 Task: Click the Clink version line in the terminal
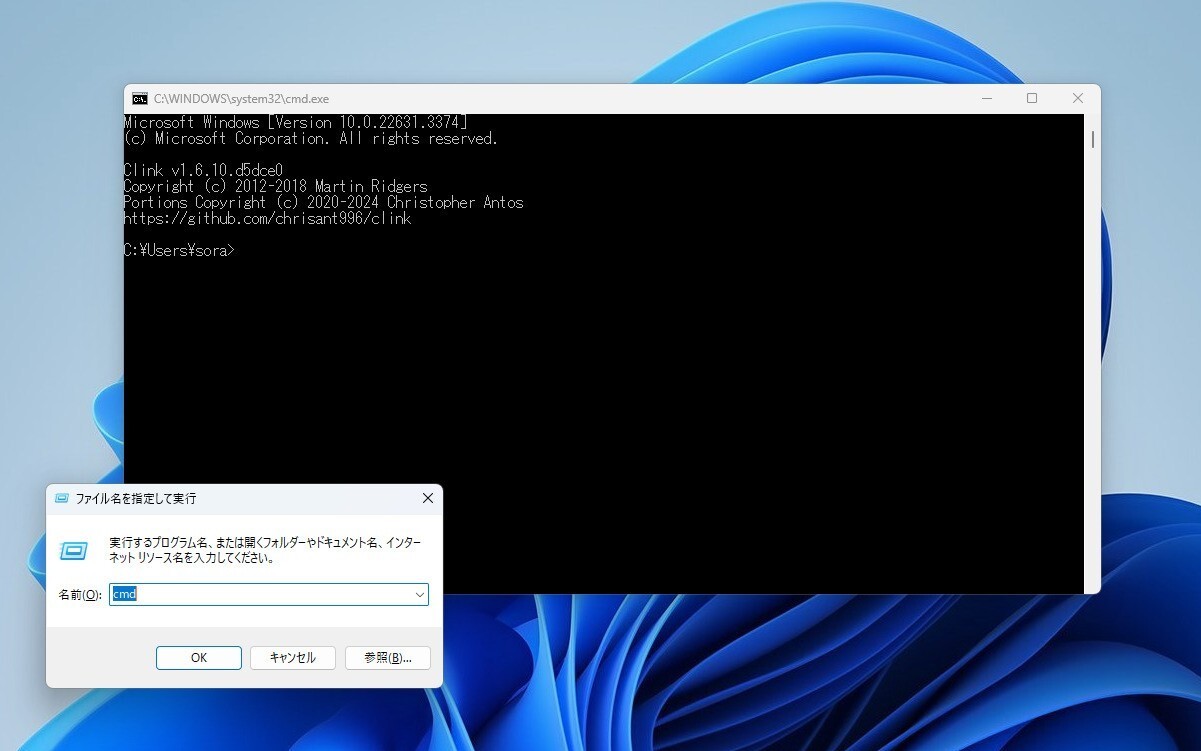click(x=203, y=170)
